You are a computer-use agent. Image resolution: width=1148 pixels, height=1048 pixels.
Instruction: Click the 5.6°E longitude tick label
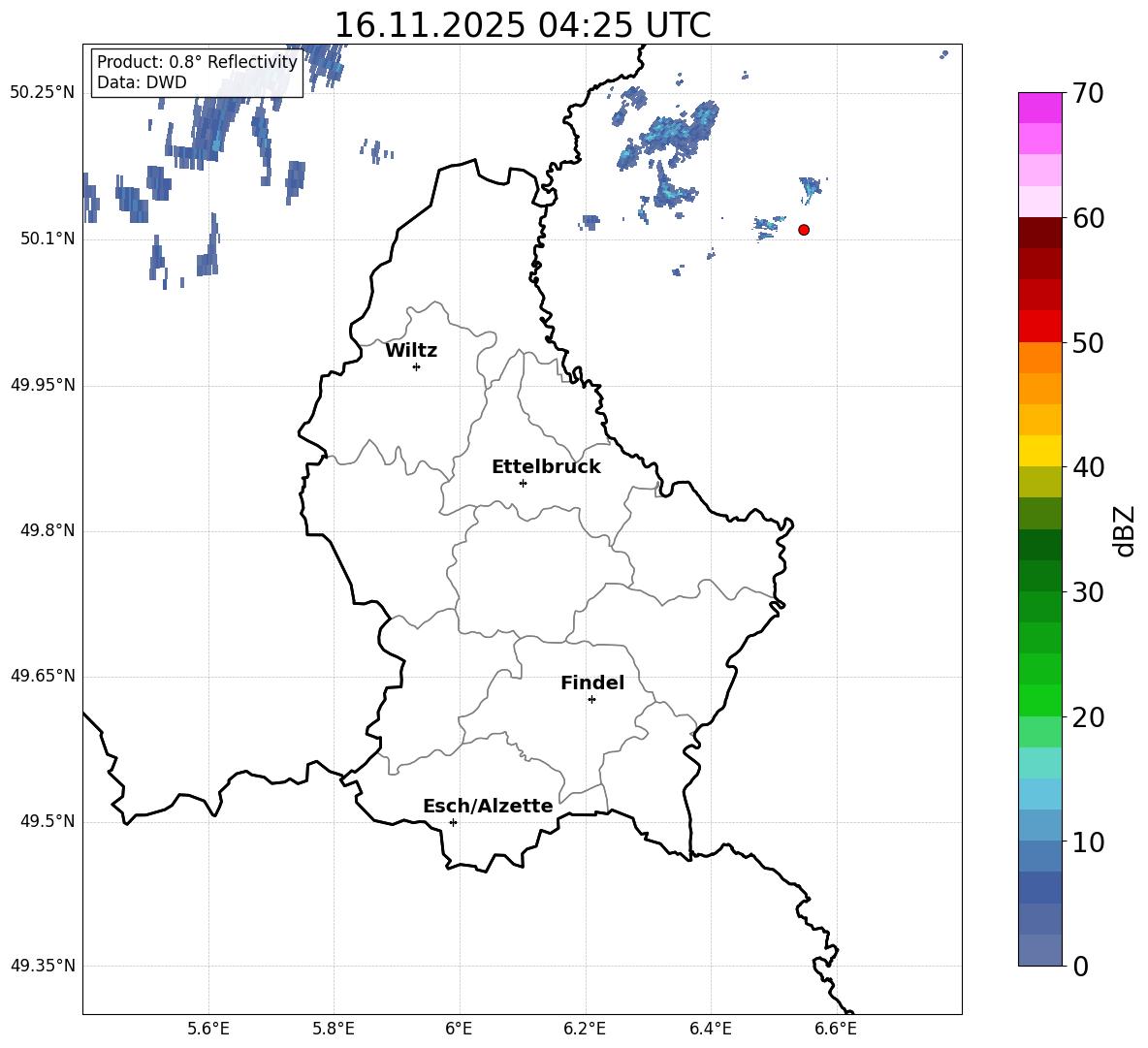[208, 1029]
